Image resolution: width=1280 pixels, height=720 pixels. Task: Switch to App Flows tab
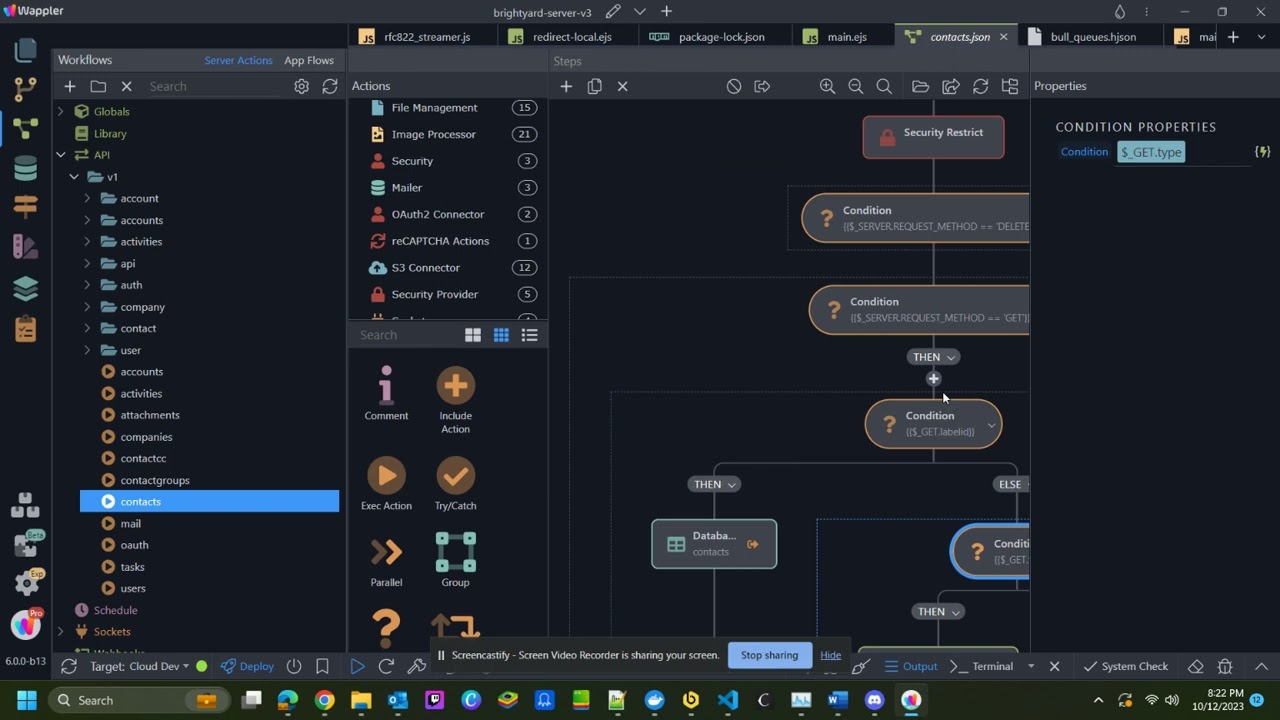tap(309, 60)
